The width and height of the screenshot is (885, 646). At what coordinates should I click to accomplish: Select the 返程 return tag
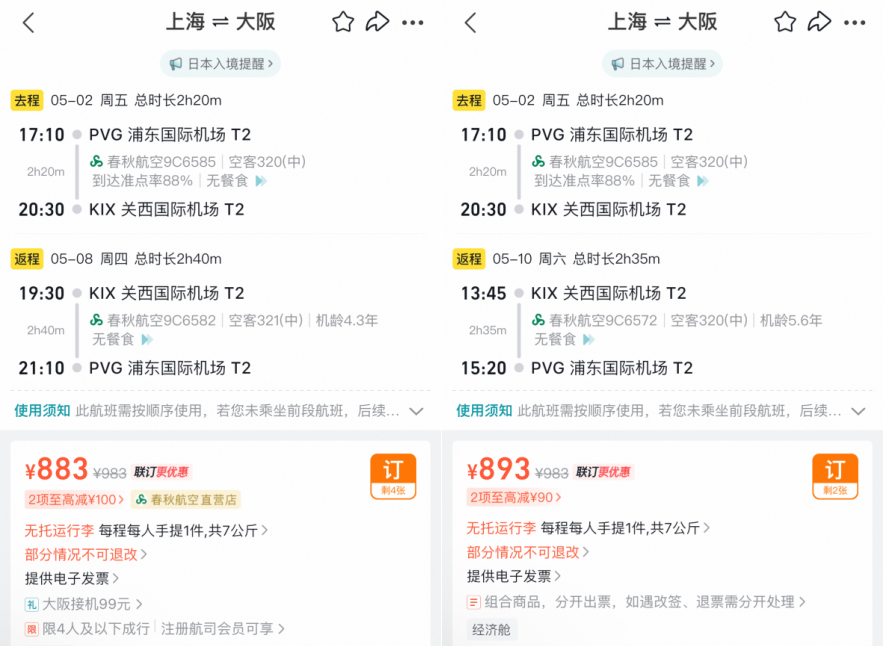[x=30, y=258]
